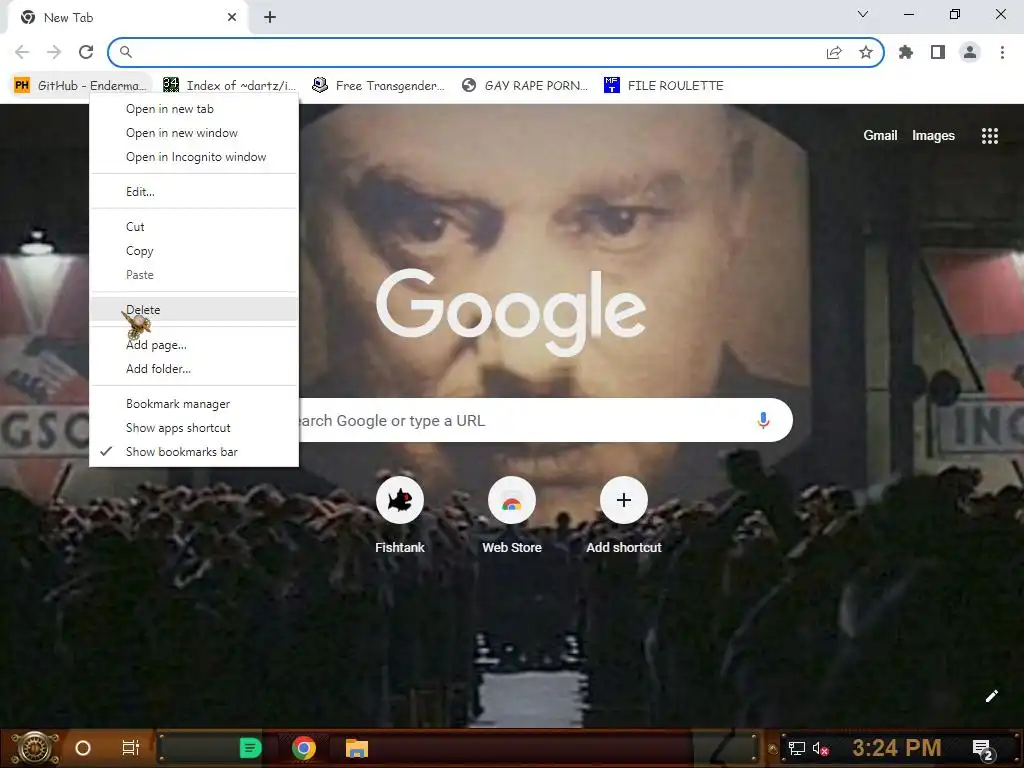Click the 3:24 PM taskbar clock
1024x768 pixels.
click(x=897, y=748)
